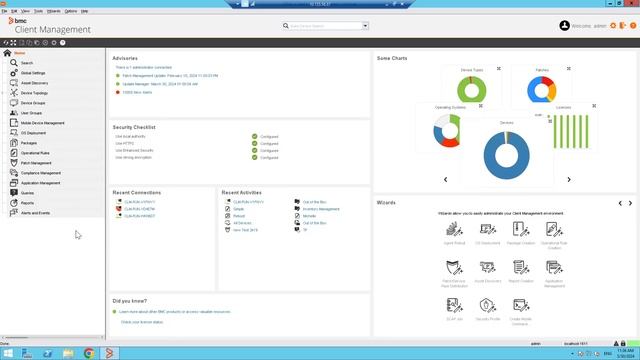
Task: Launch the Agent Rollout wizard
Action: (x=454, y=230)
